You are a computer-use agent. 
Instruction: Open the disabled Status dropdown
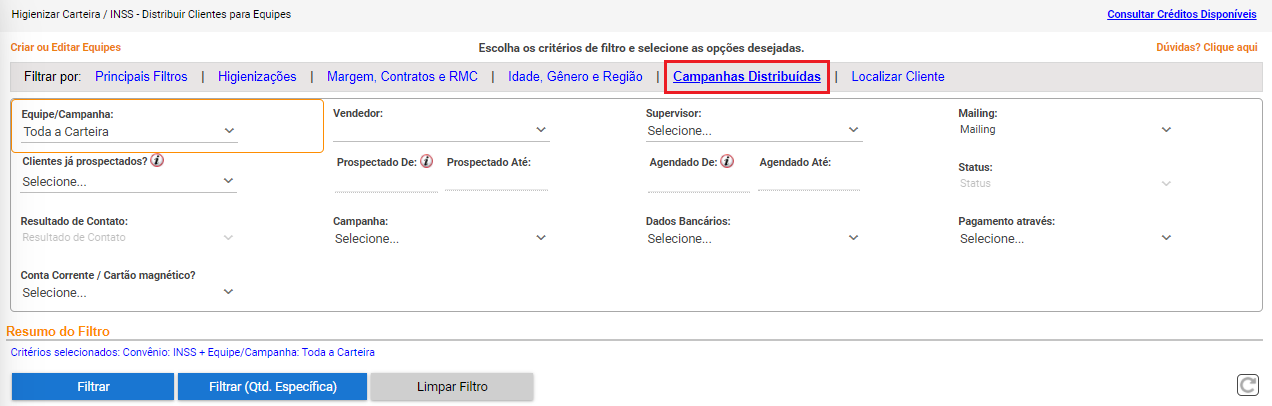(x=1066, y=183)
